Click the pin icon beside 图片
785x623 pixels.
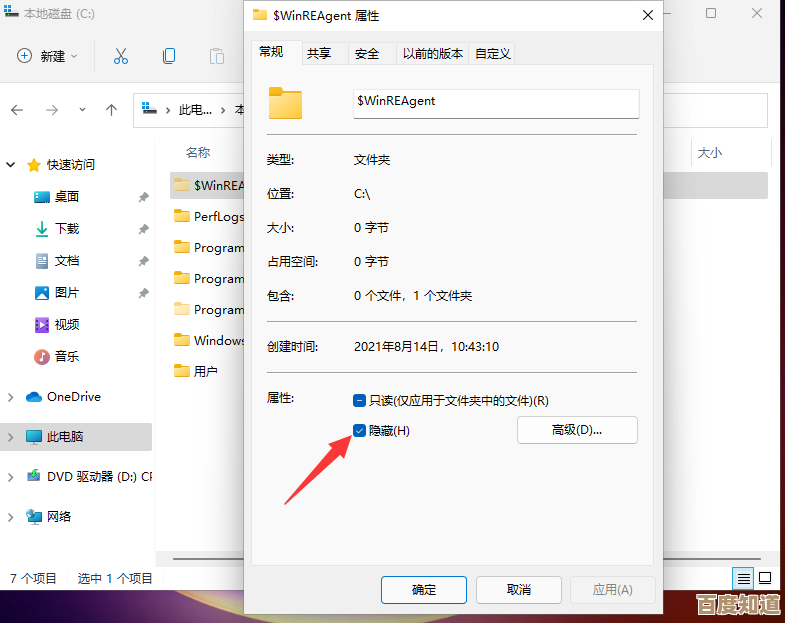(144, 293)
